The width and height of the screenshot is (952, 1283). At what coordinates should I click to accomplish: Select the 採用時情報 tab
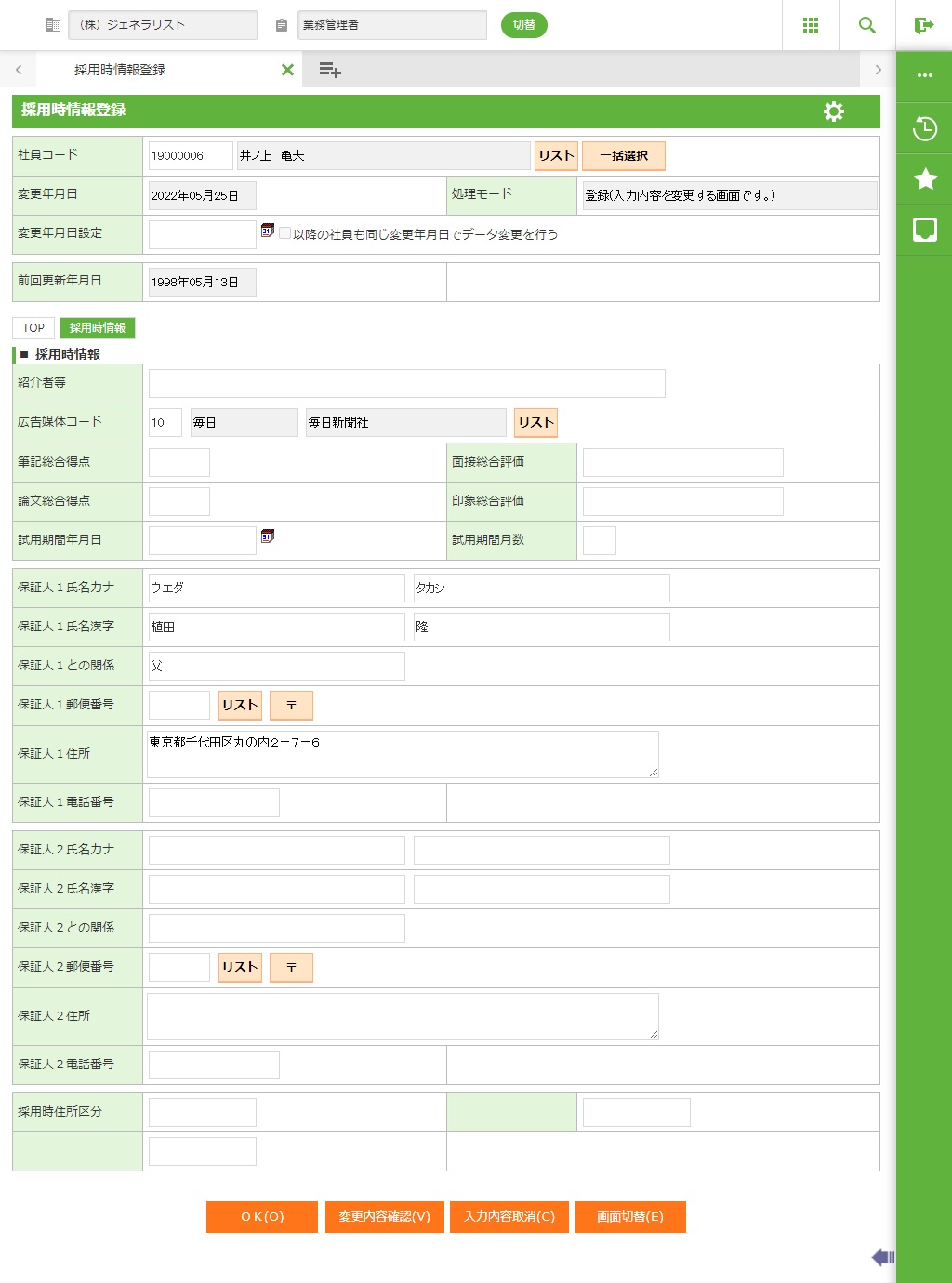pos(98,328)
